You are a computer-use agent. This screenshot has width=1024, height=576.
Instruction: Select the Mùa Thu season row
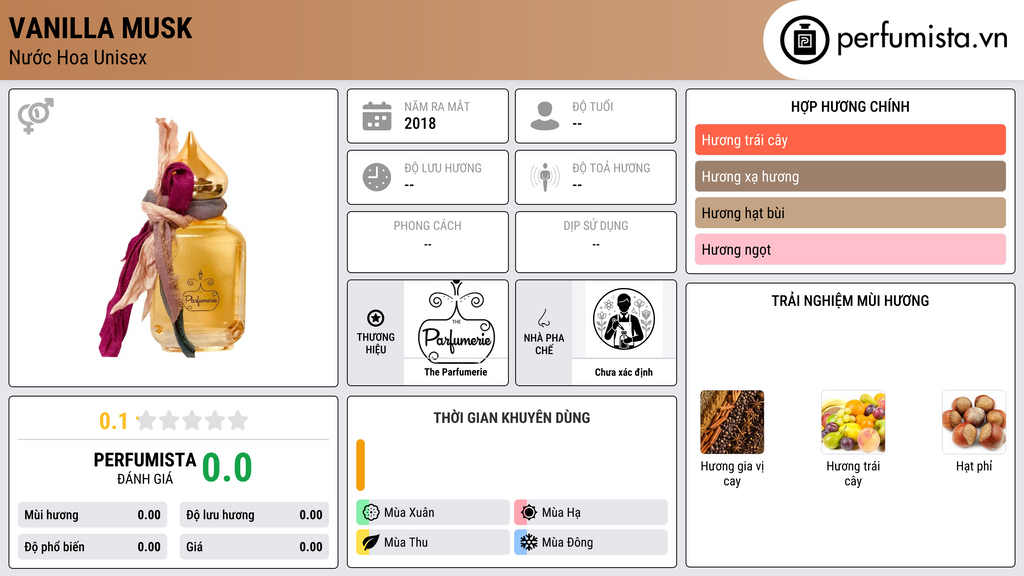(x=433, y=542)
